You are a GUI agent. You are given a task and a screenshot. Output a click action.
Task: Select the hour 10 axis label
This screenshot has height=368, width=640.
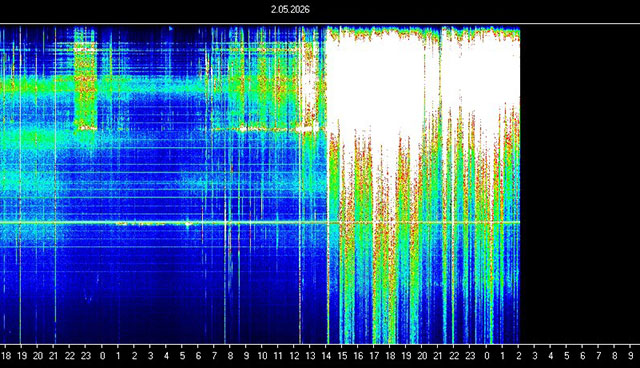(262, 356)
